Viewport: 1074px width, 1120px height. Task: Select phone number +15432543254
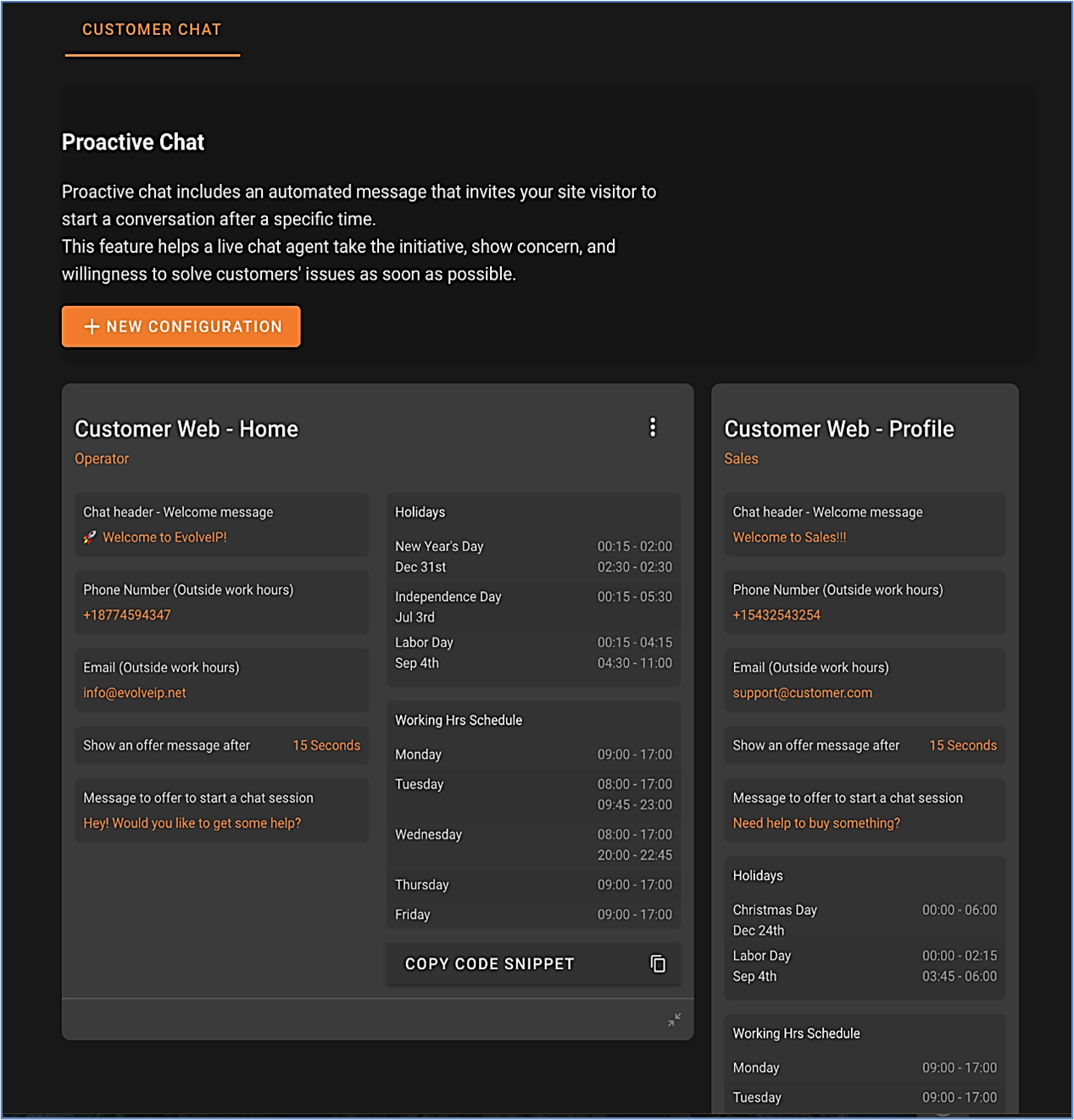776,616
